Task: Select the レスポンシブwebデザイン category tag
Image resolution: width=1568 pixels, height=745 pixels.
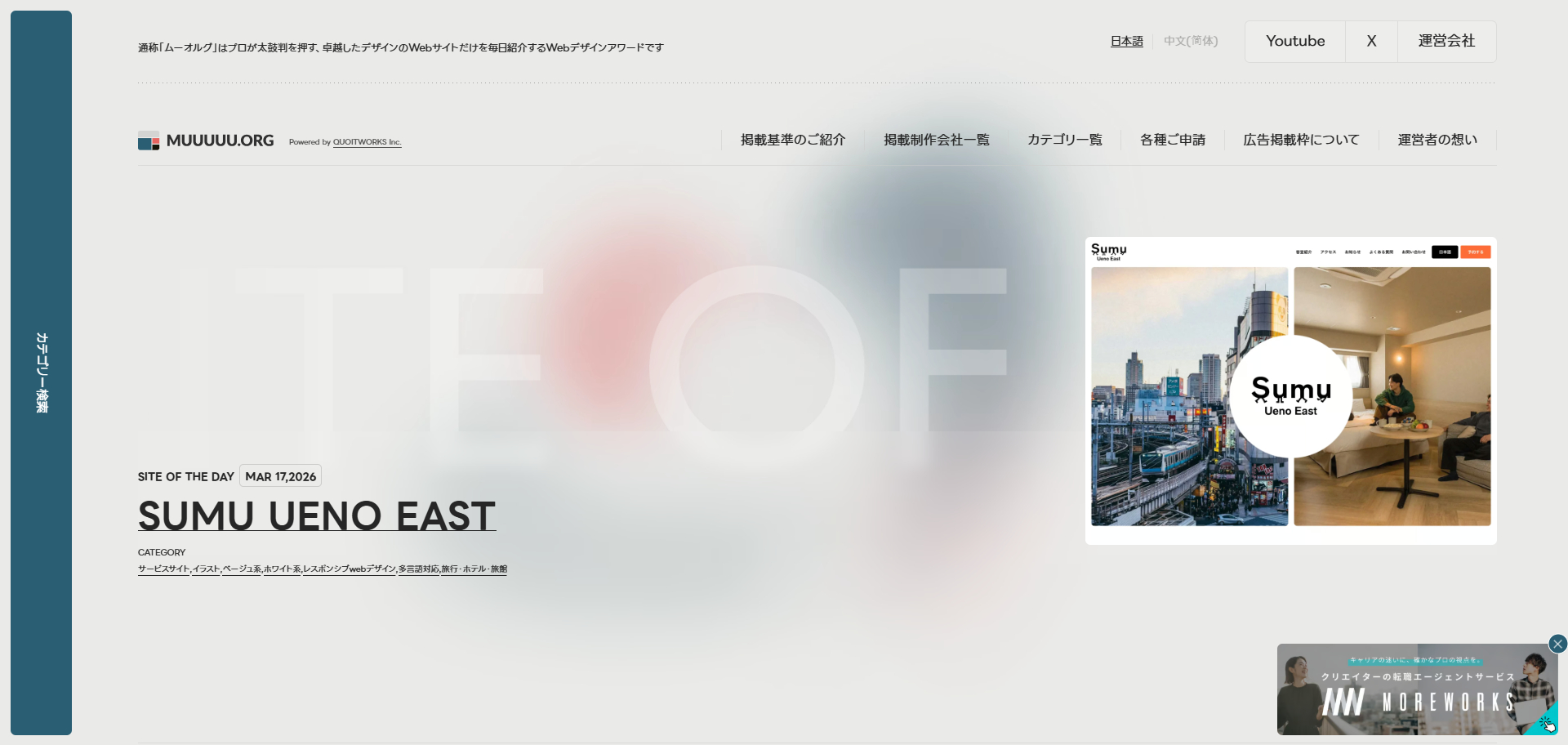Action: pyautogui.click(x=350, y=569)
